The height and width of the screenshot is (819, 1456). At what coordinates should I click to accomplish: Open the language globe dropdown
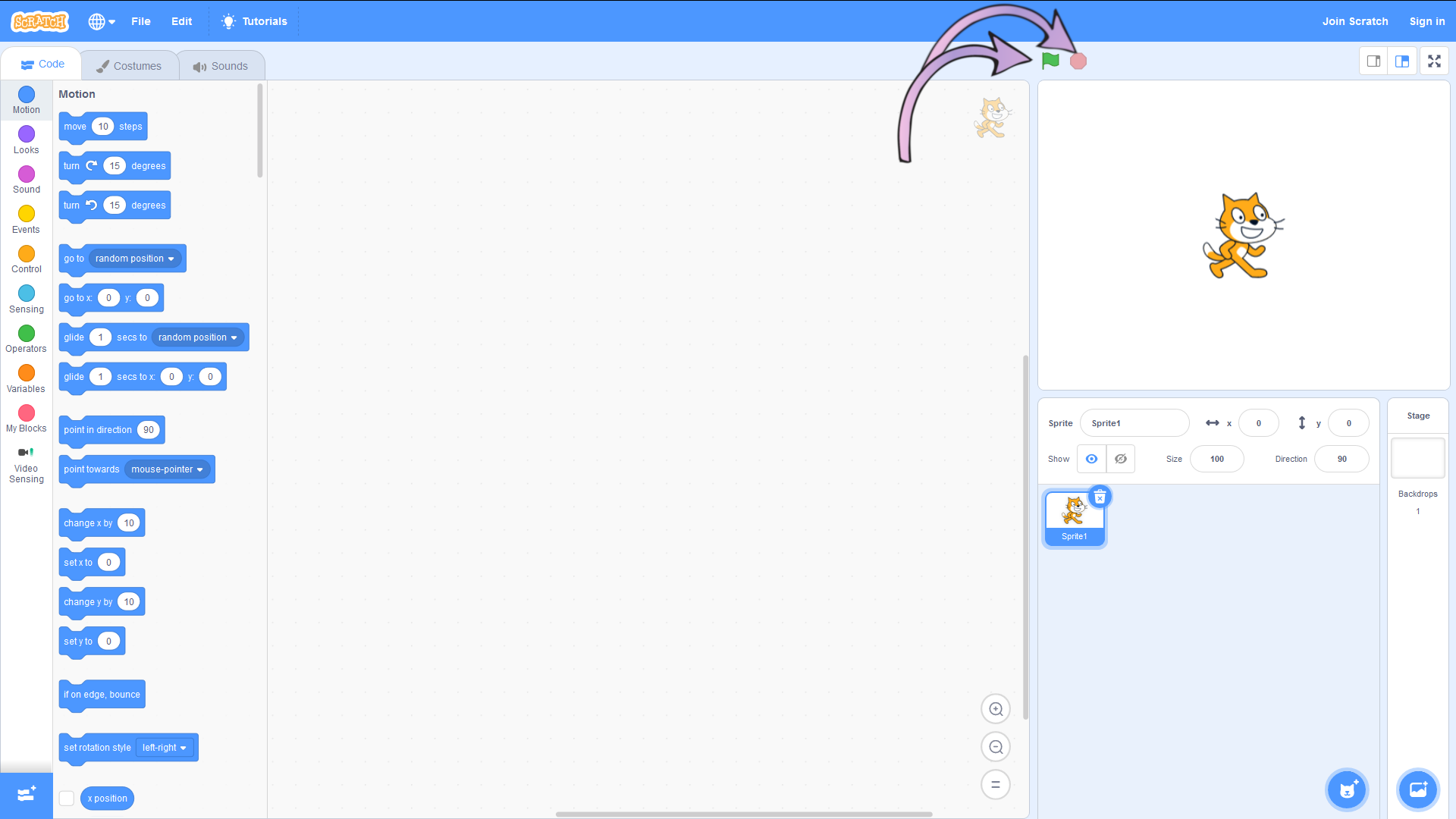(101, 21)
